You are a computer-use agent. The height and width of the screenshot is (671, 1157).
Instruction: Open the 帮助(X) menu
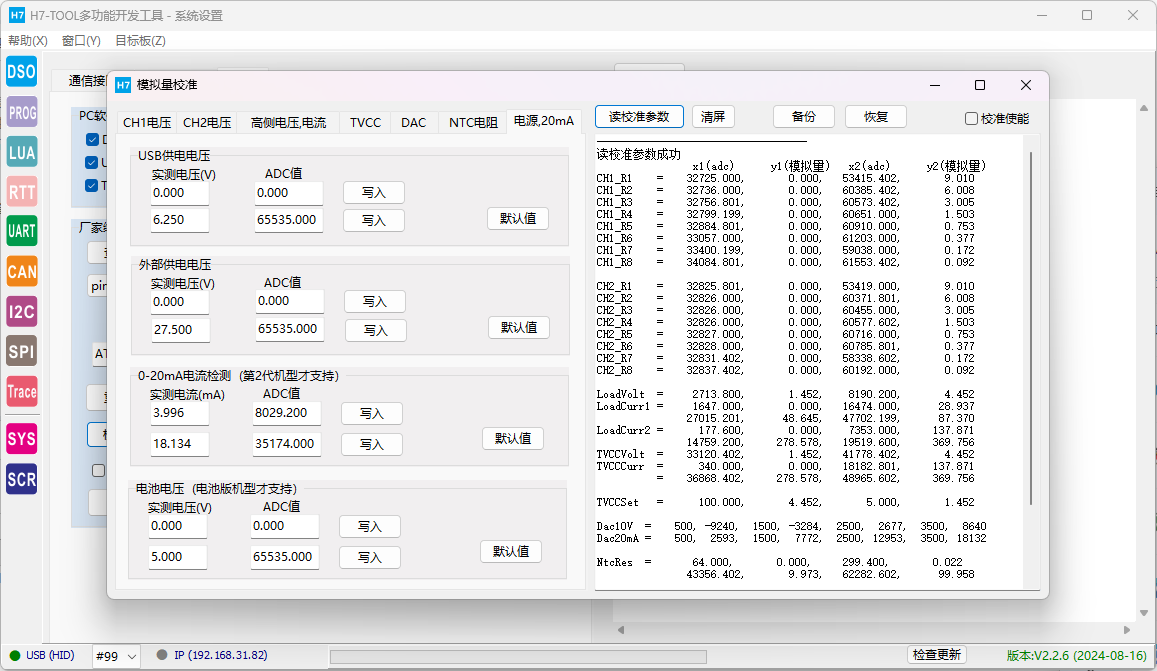point(28,41)
